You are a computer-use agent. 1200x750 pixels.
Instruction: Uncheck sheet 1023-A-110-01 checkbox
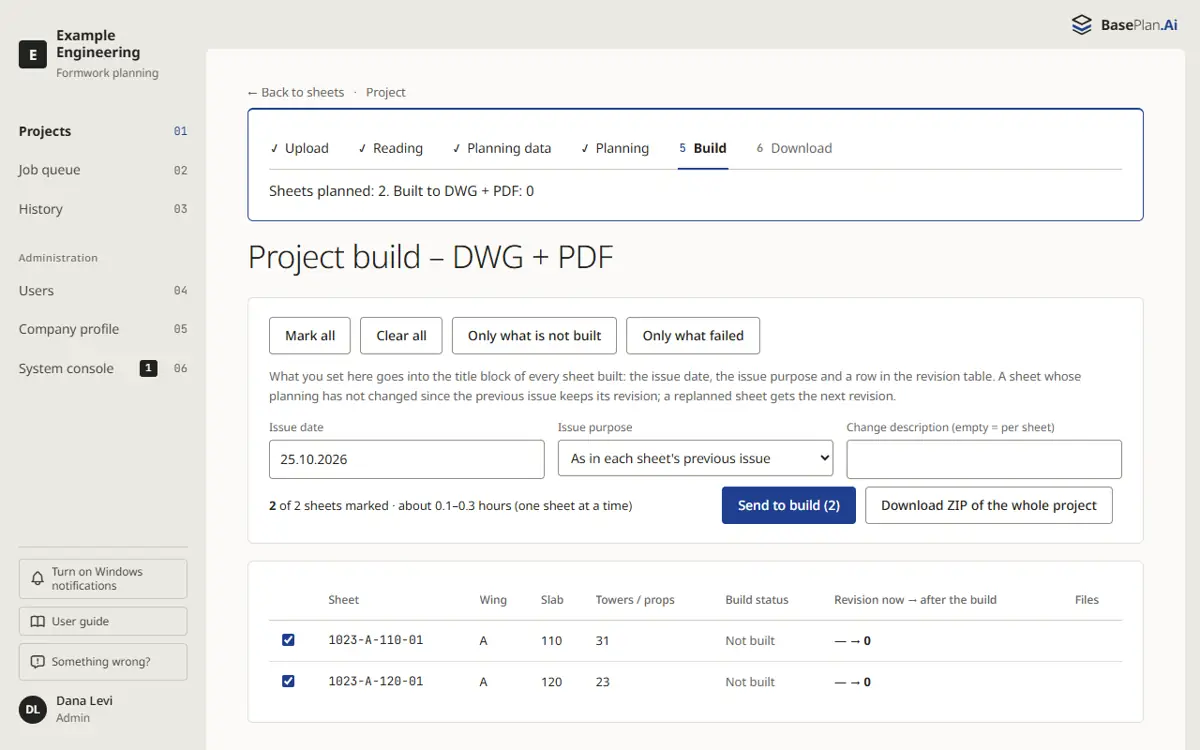(x=288, y=640)
